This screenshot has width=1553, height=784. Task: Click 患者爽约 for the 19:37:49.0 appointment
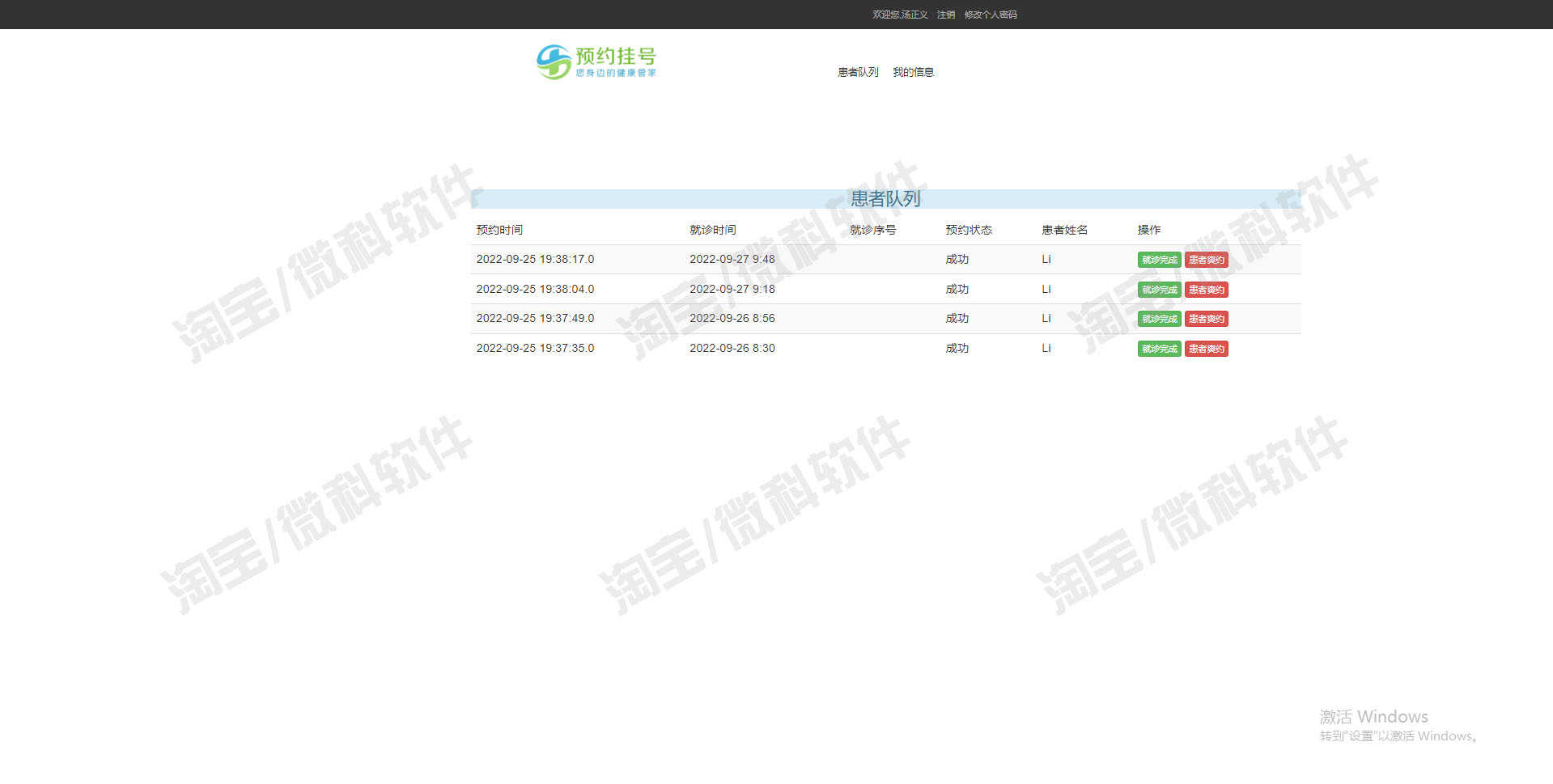click(x=1206, y=319)
